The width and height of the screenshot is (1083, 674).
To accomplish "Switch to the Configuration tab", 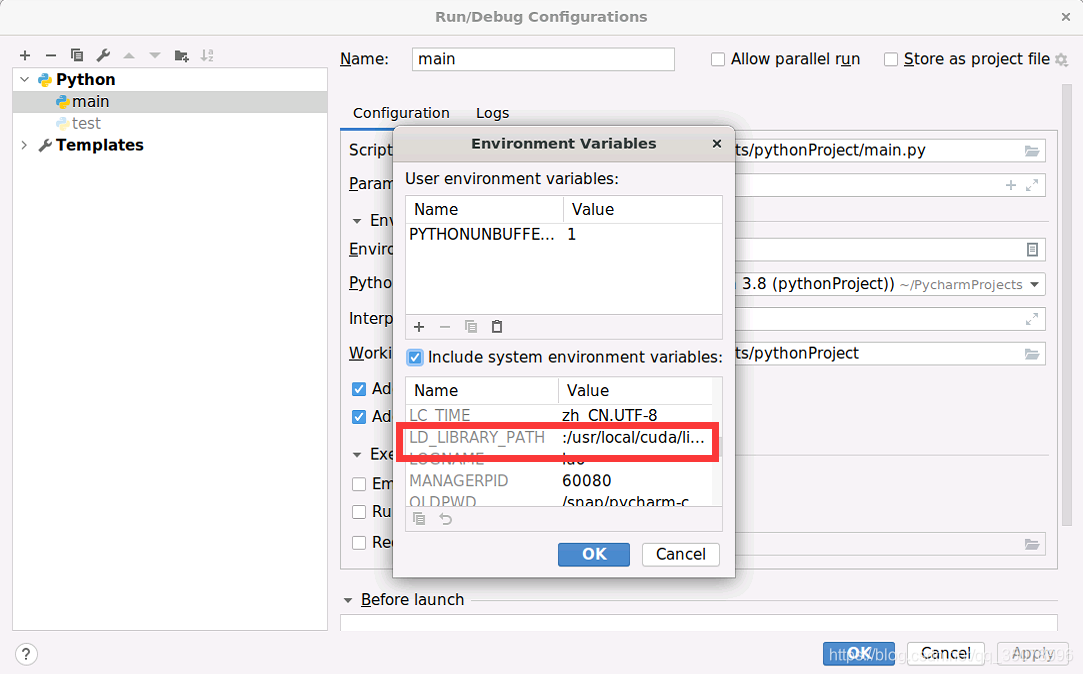I will tap(401, 113).
